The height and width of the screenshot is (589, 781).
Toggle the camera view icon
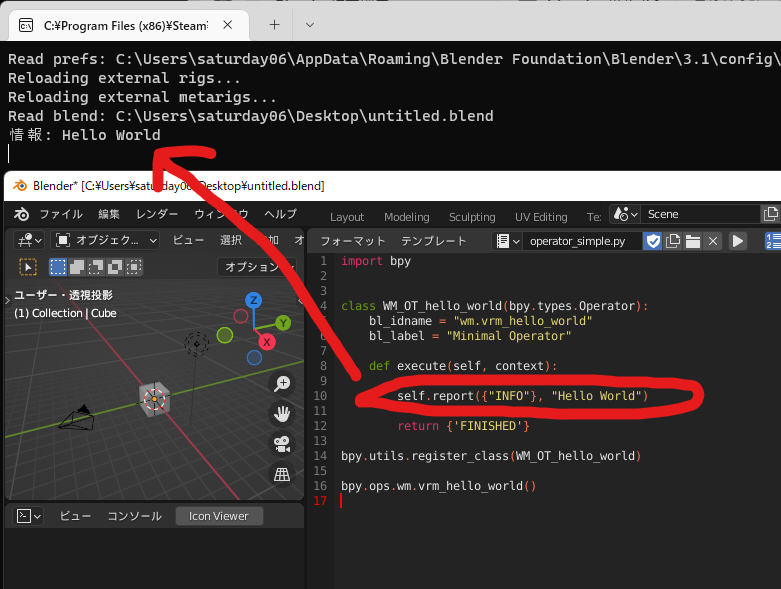tap(282, 444)
